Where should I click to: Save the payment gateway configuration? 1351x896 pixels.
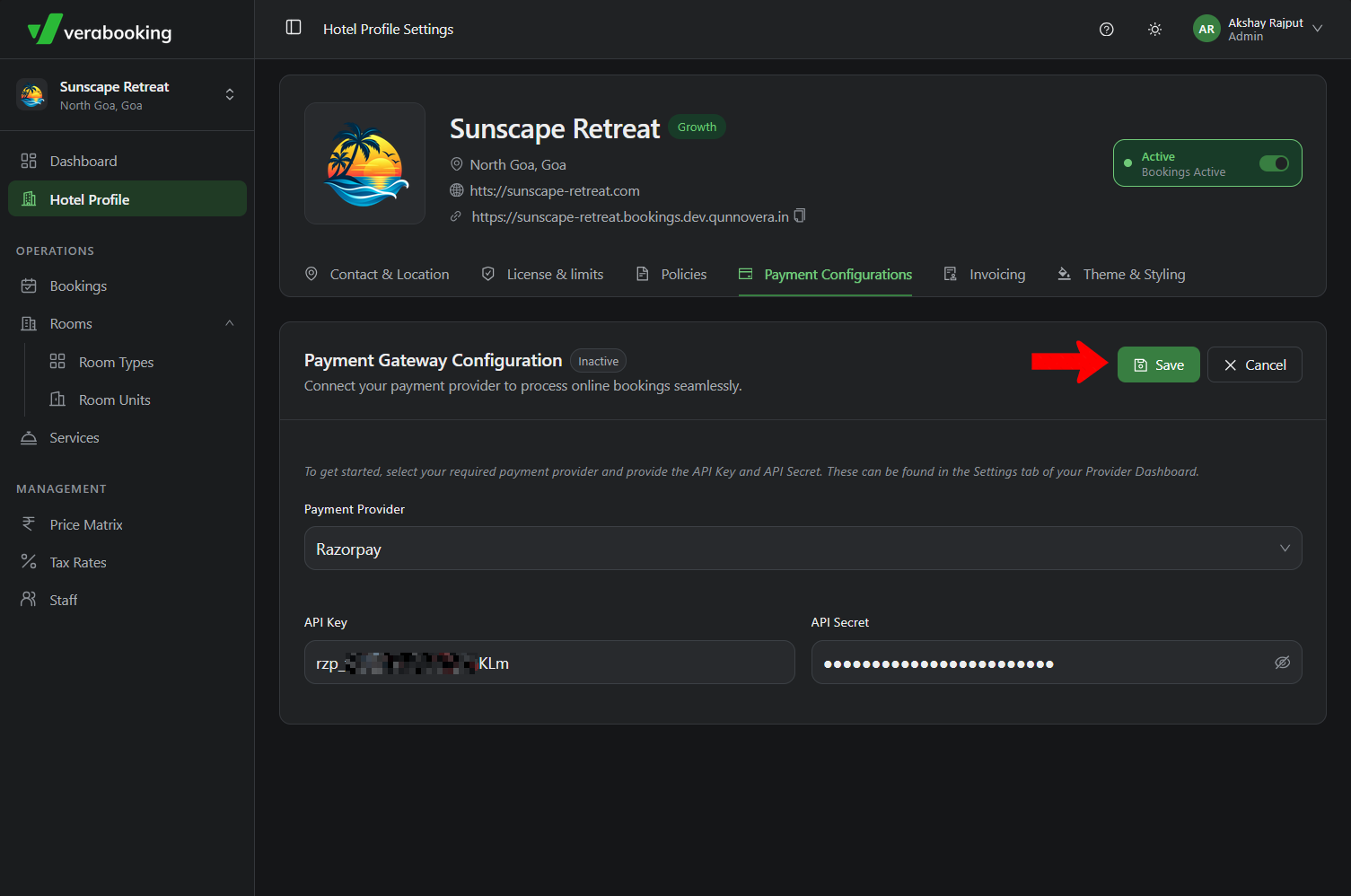1158,365
